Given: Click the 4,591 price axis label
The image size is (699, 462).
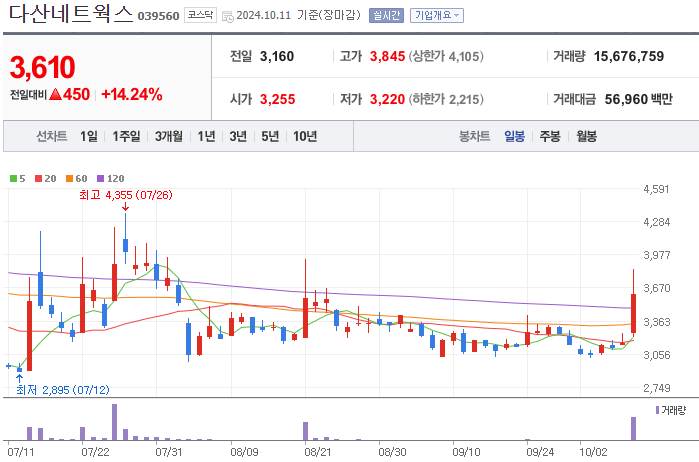Looking at the screenshot, I should pyautogui.click(x=656, y=189).
